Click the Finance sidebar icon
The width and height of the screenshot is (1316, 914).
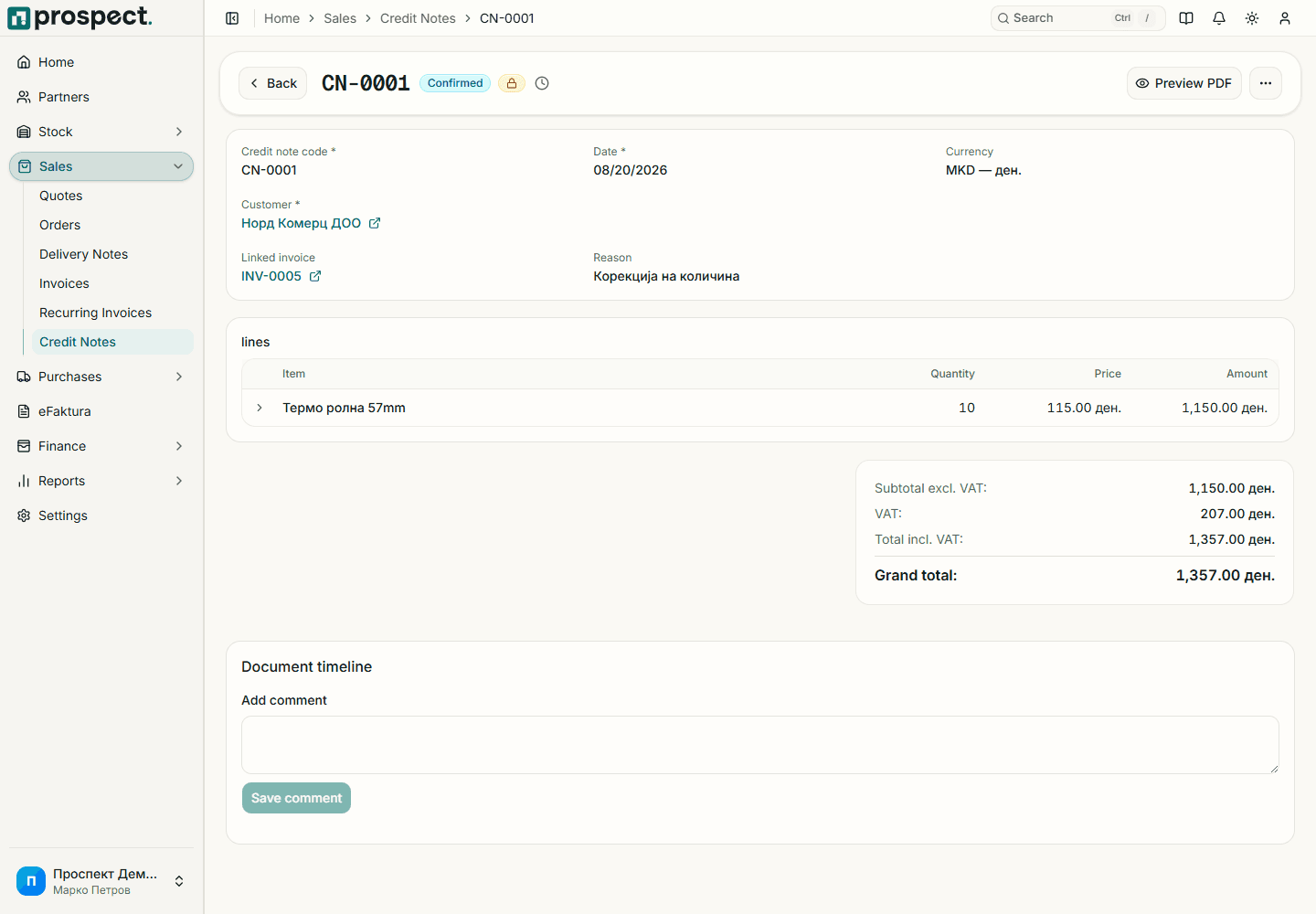tap(24, 446)
